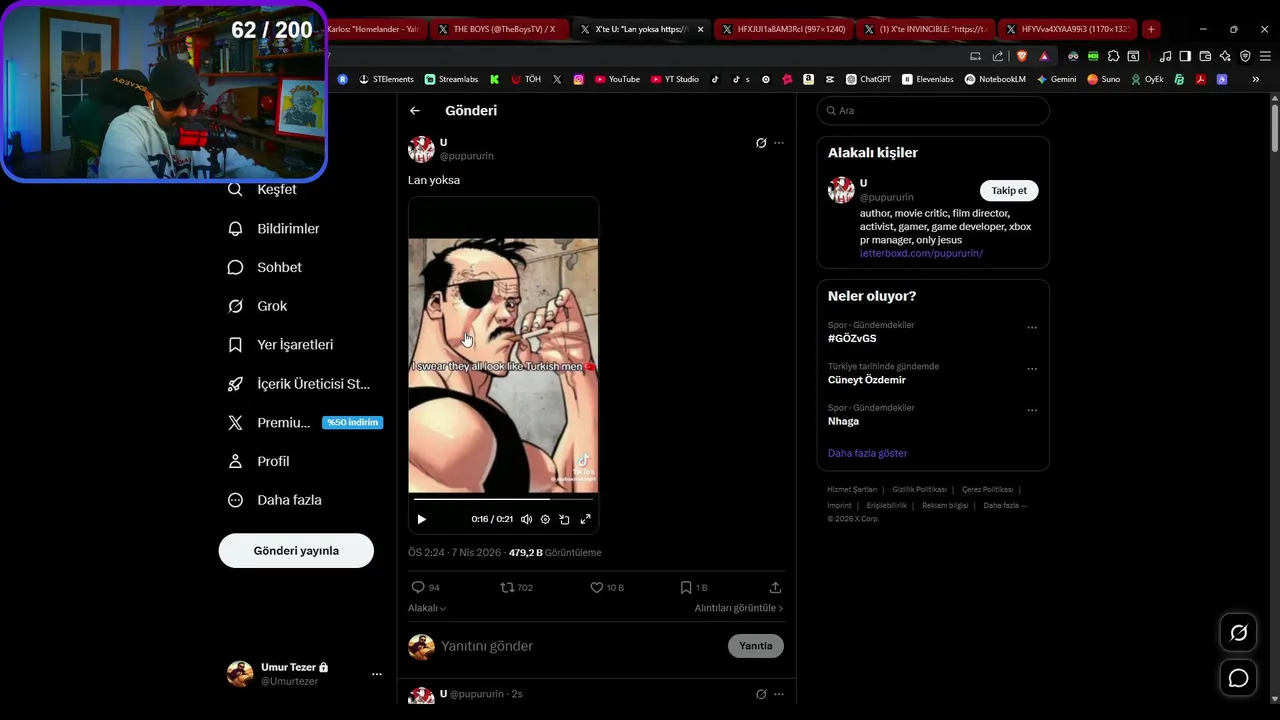Open Yer İşaretleri in the sidebar
The height and width of the screenshot is (720, 1280).
click(281, 344)
